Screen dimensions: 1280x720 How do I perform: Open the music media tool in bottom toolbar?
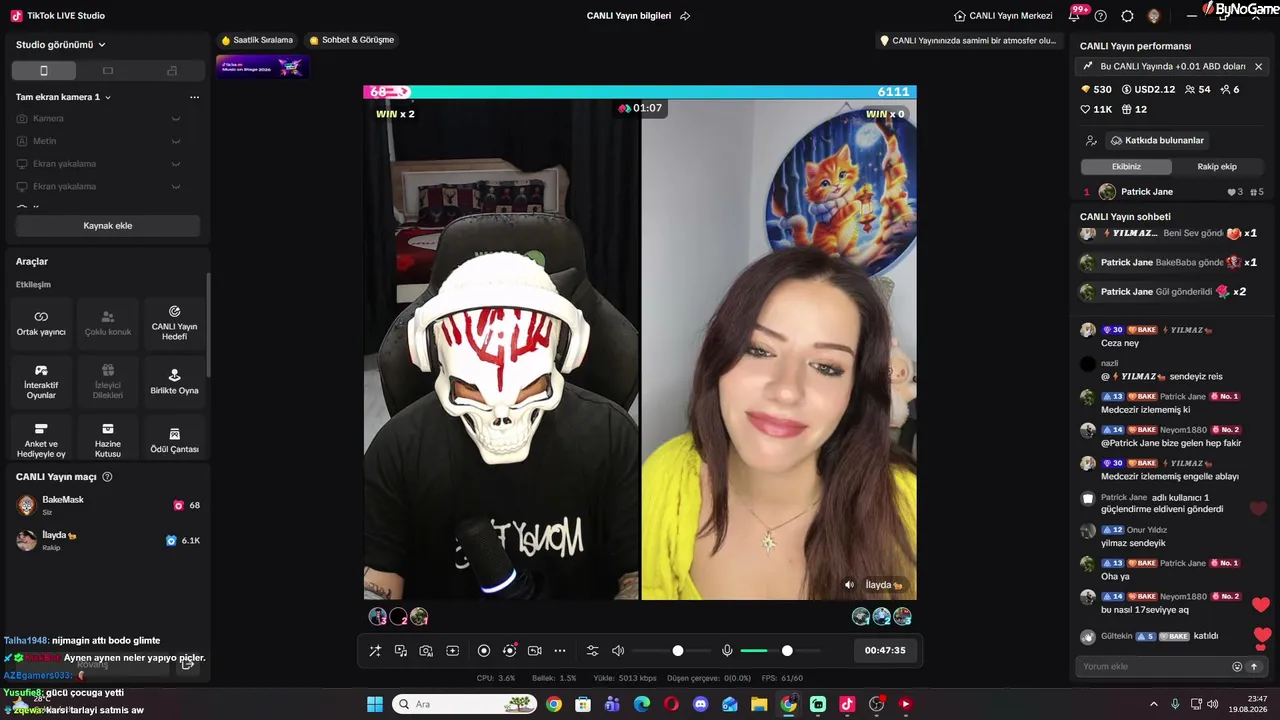[x=401, y=651]
